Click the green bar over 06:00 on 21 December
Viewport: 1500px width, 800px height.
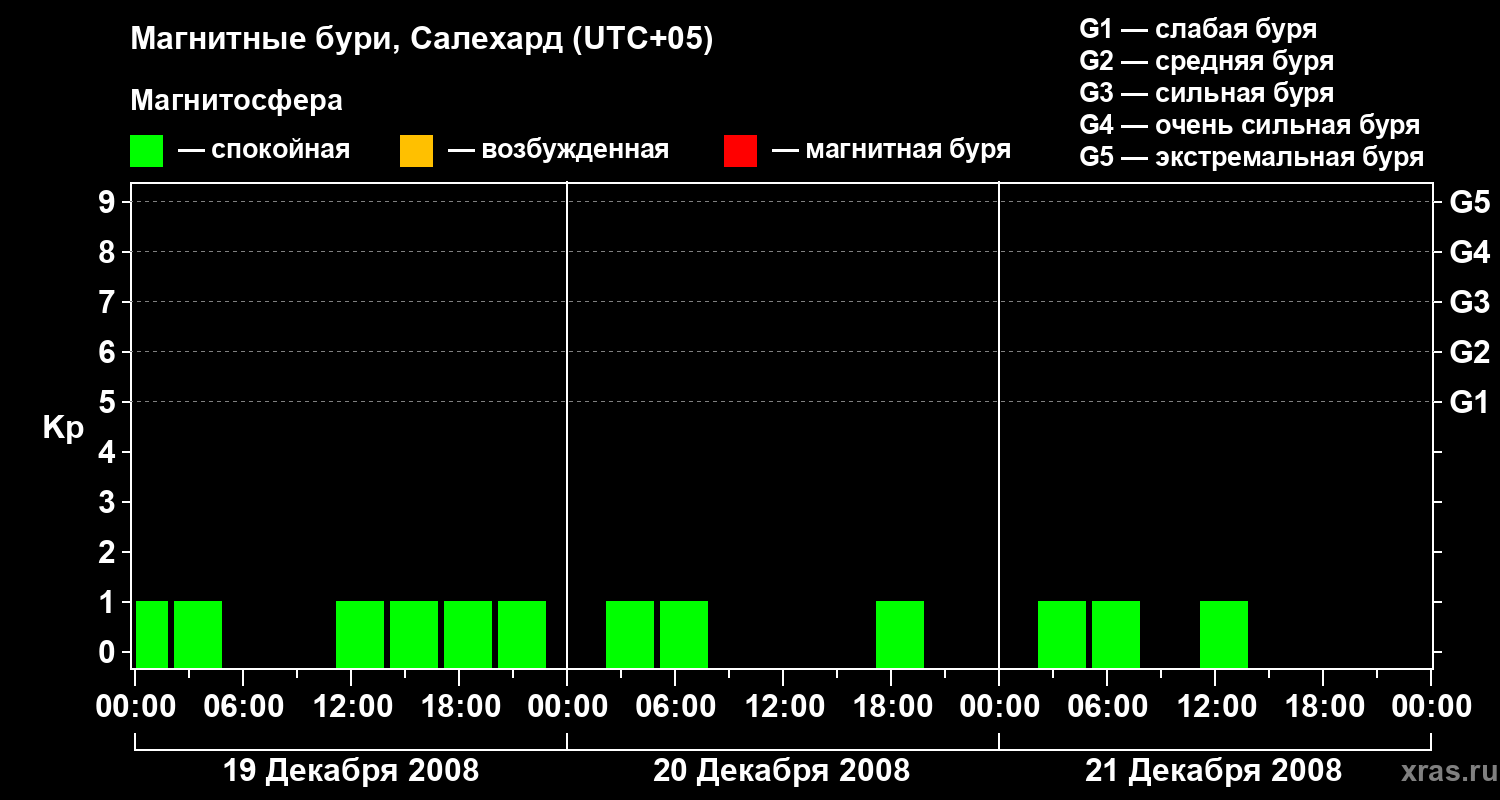tap(1116, 634)
